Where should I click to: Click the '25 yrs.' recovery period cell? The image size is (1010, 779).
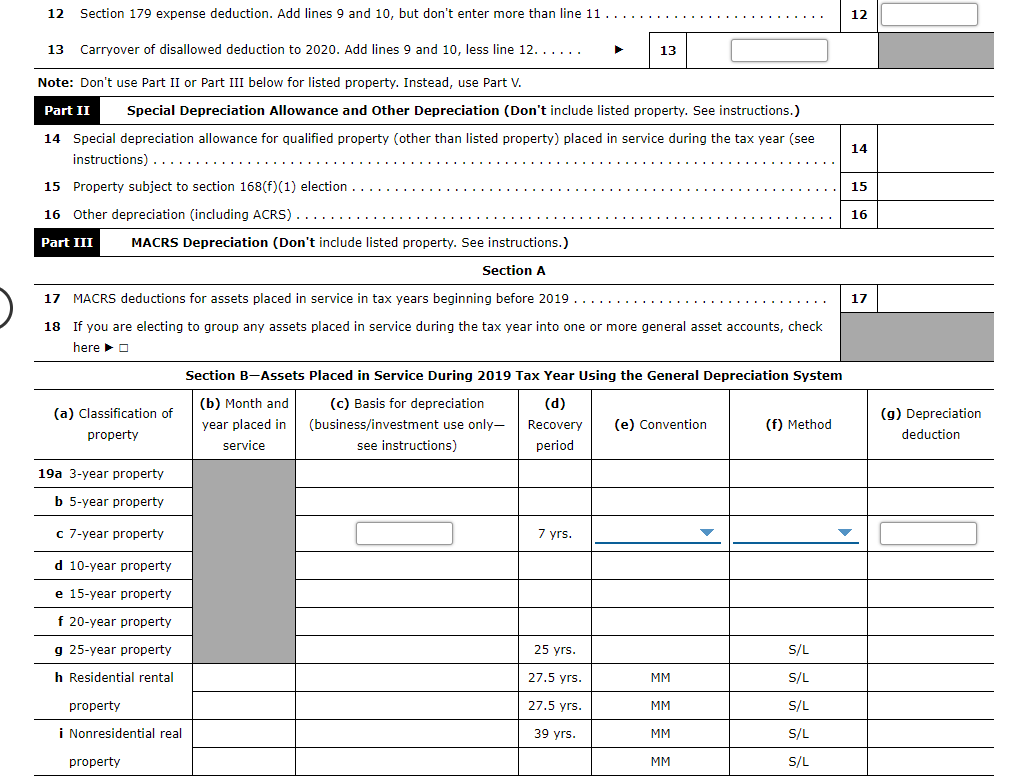click(x=555, y=649)
